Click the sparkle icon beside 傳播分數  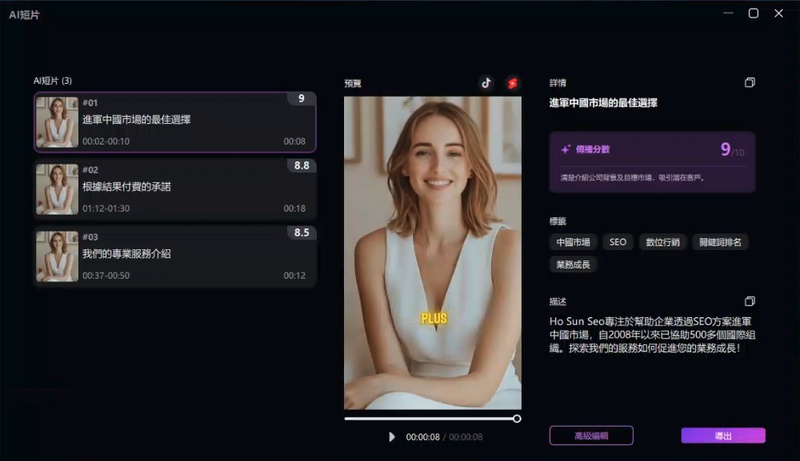coord(565,149)
